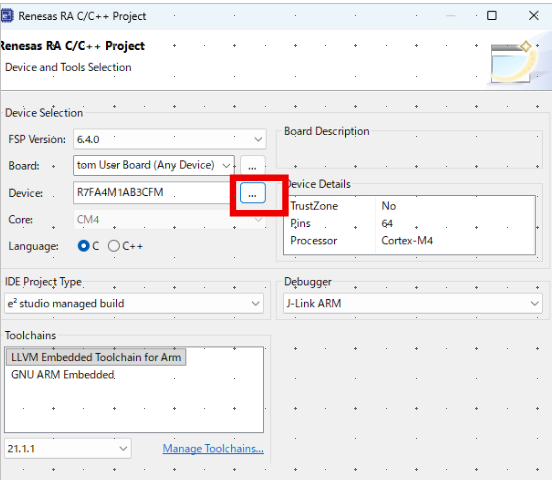Click the Renesas project window title icon
This screenshot has height=480, width=552.
point(7,16)
